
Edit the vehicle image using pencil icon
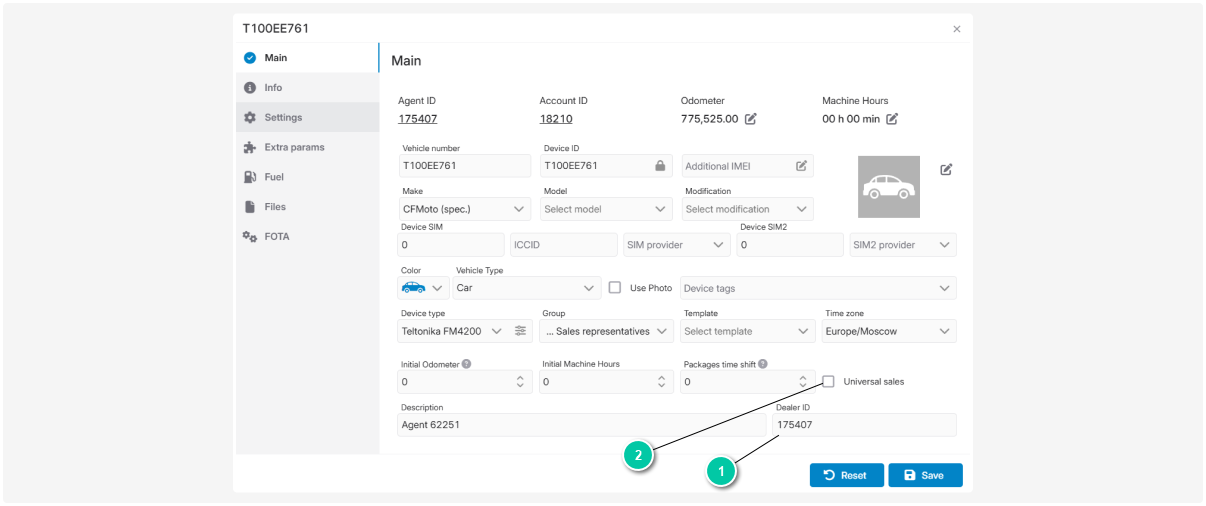pos(946,169)
